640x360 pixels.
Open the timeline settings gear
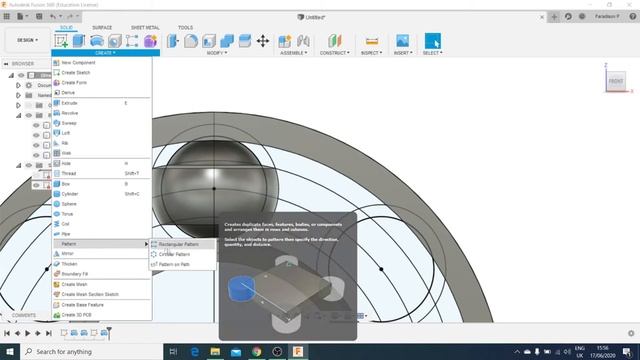pyautogui.click(x=631, y=333)
